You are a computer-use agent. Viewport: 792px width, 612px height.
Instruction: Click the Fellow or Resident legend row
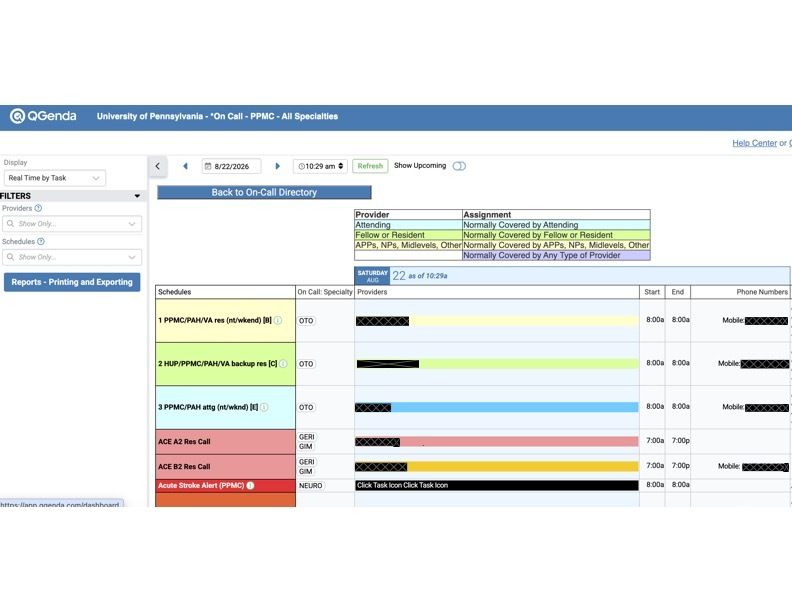click(x=502, y=235)
